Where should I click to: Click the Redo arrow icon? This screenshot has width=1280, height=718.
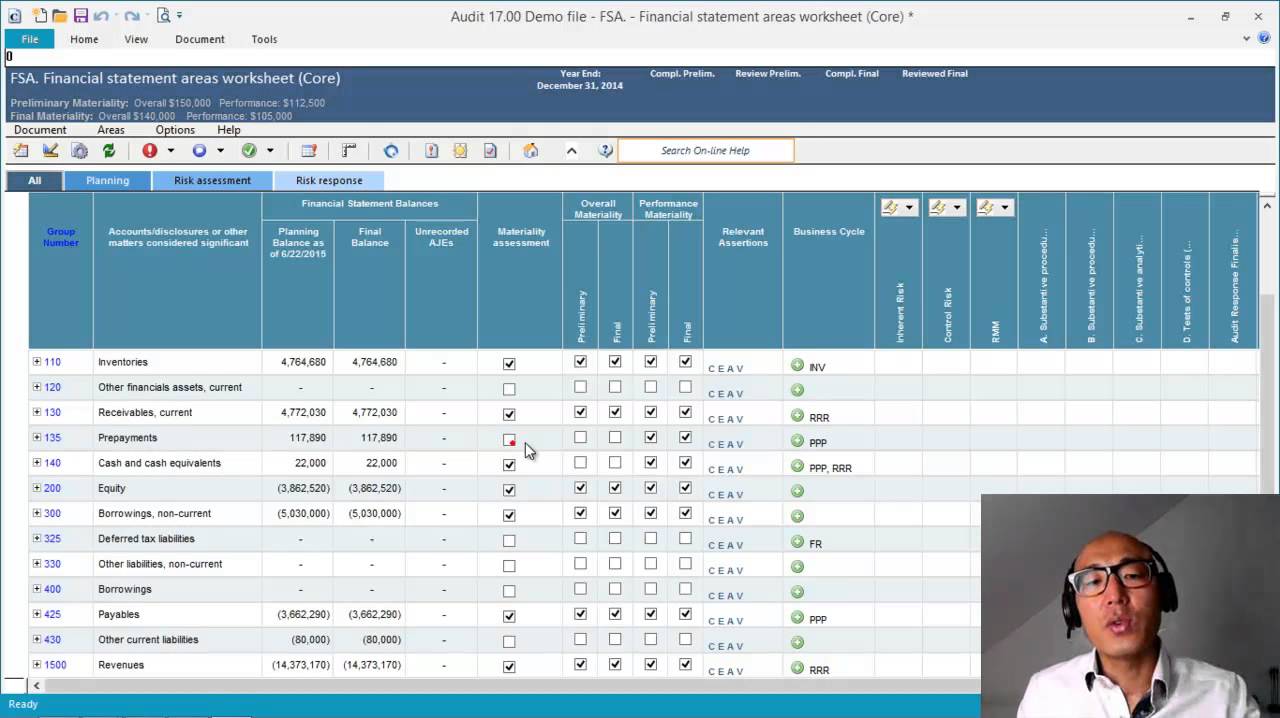pyautogui.click(x=131, y=16)
